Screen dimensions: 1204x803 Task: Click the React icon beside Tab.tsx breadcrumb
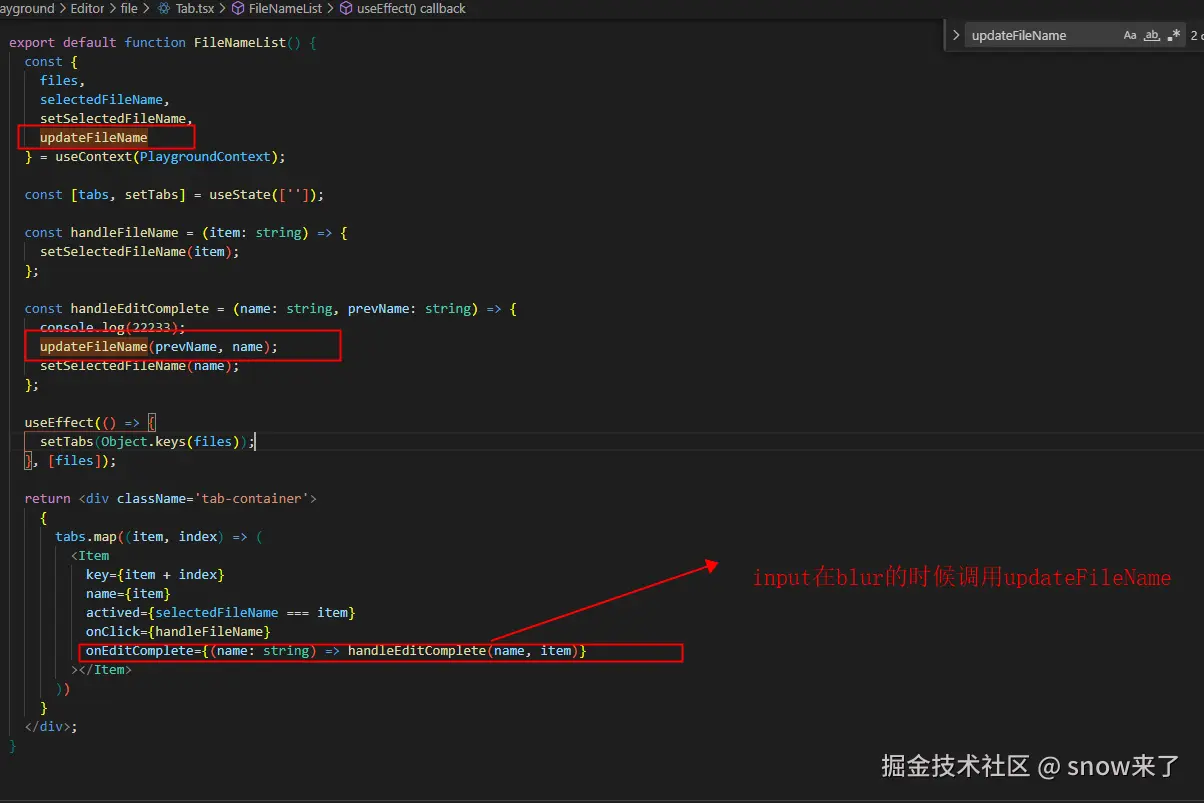(x=164, y=8)
